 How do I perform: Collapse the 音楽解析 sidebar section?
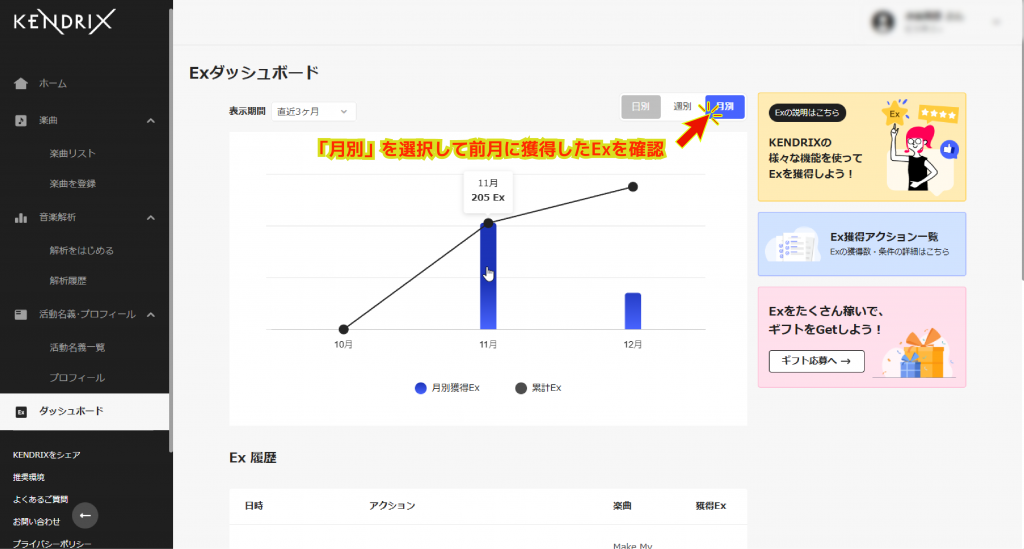151,217
